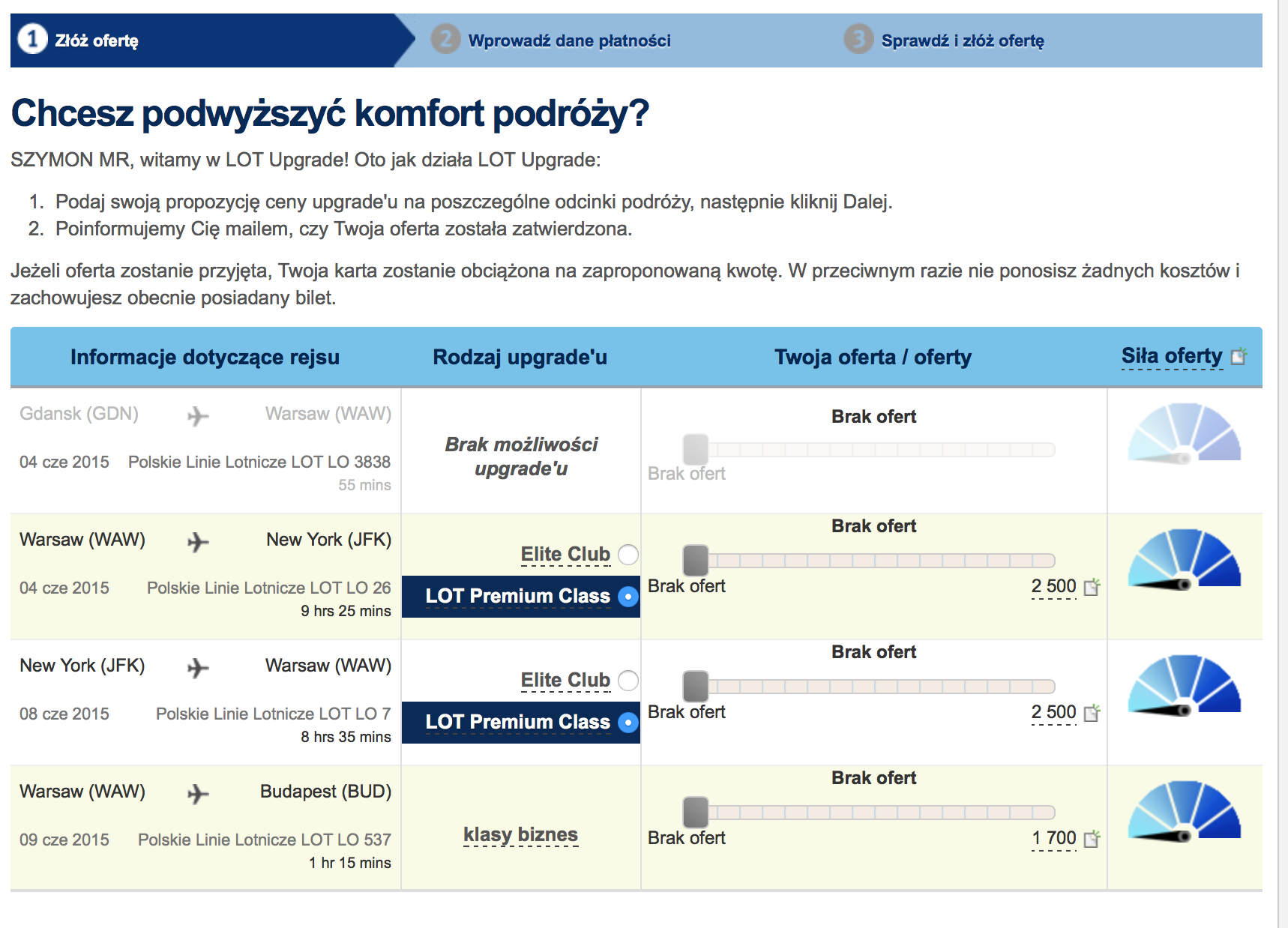Select LOT Premium Class radio for Warsaw–New York flight
Image resolution: width=1288 pixels, height=928 pixels.
click(x=628, y=597)
